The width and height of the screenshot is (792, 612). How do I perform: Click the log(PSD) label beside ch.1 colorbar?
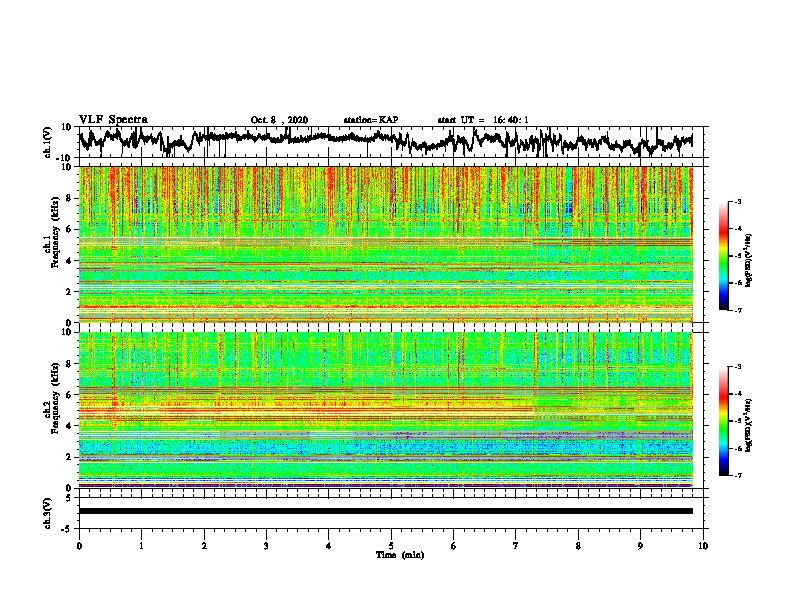click(749, 260)
